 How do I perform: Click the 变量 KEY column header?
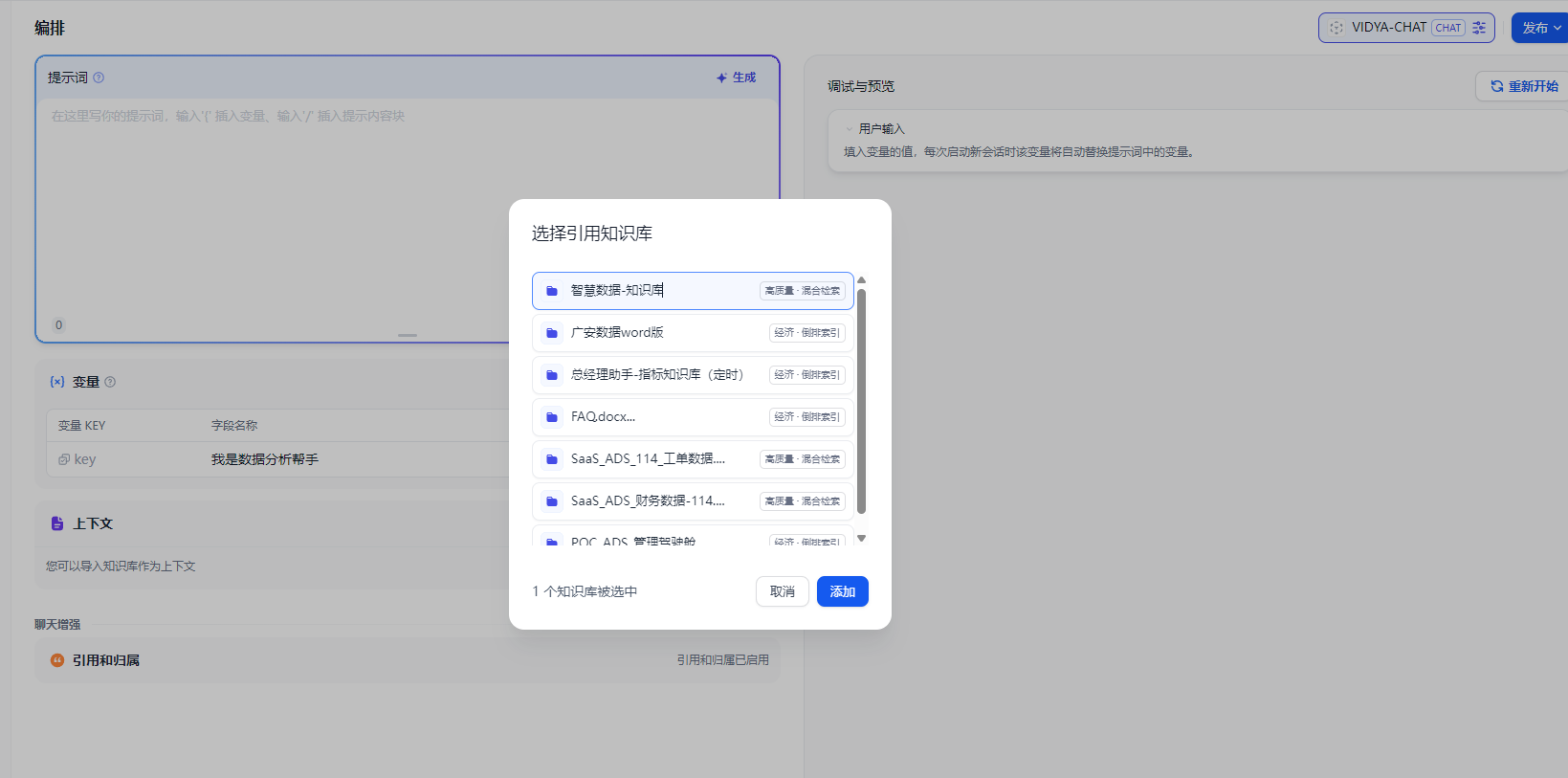coord(82,426)
